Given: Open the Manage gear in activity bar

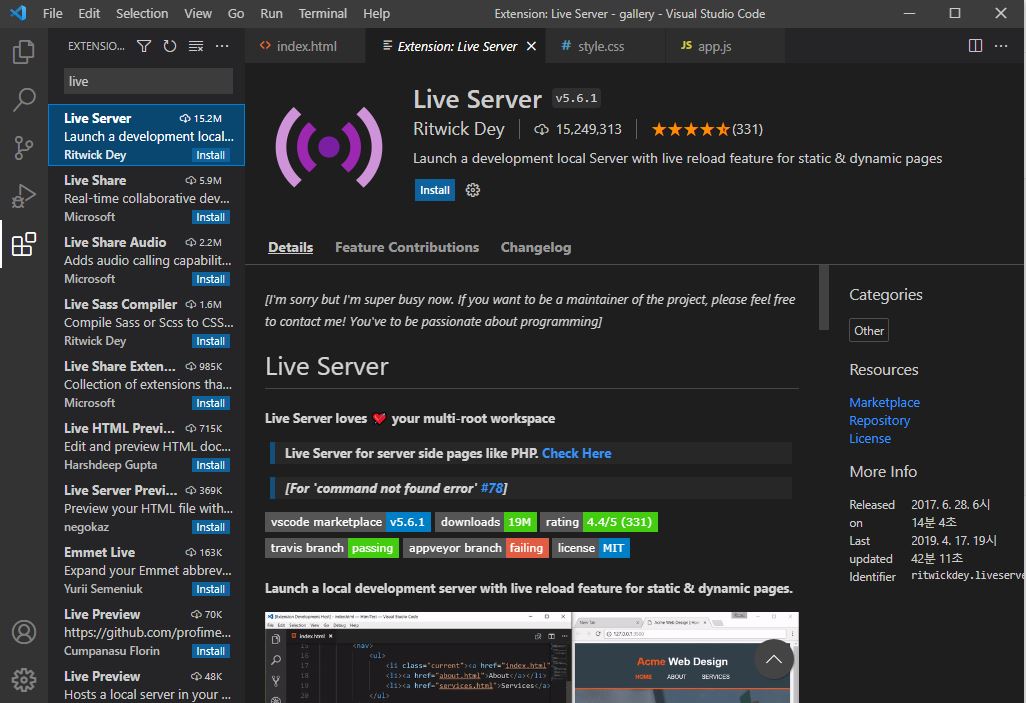Looking at the screenshot, I should [24, 680].
